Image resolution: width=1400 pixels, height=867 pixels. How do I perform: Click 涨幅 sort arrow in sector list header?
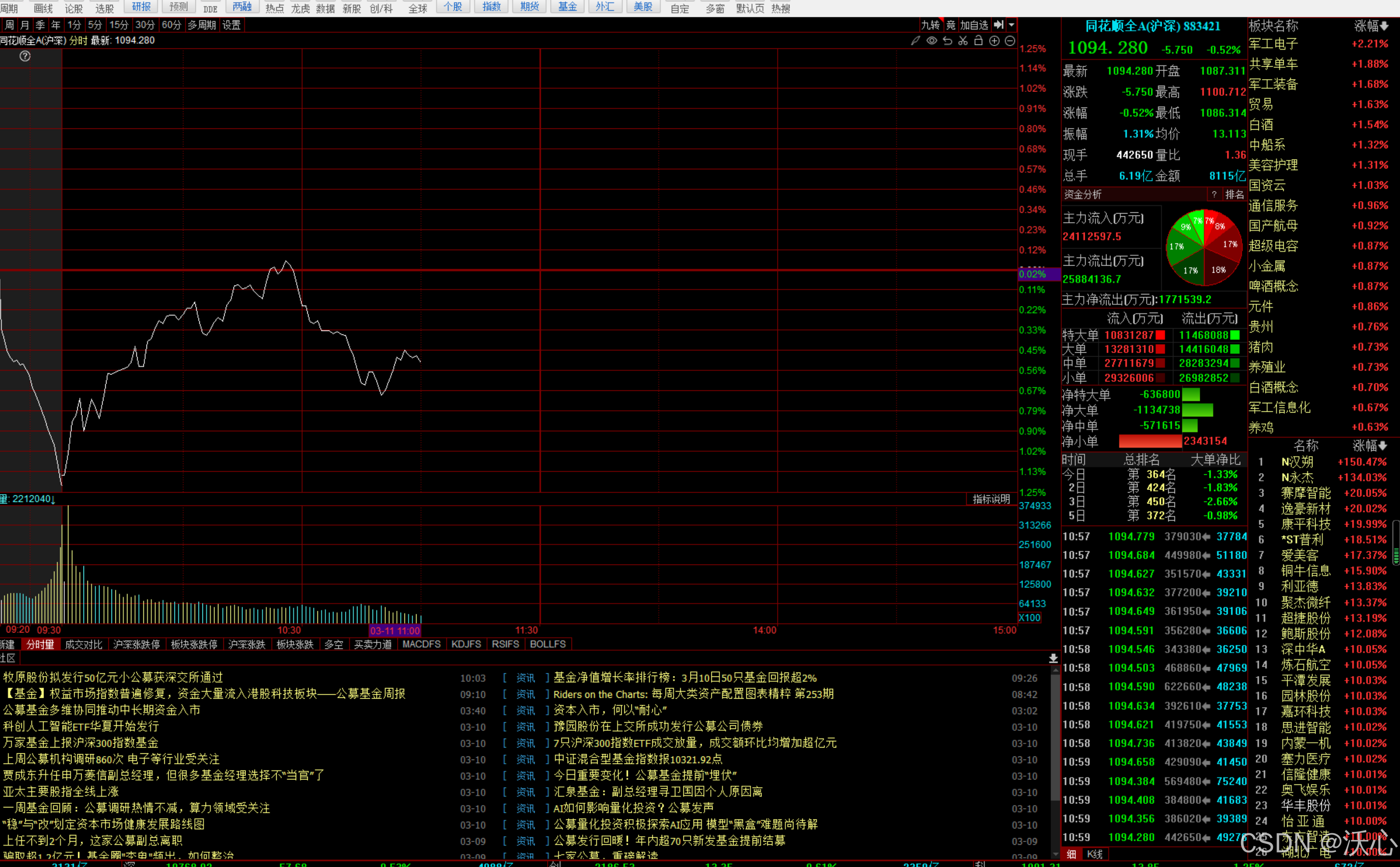(x=1384, y=26)
